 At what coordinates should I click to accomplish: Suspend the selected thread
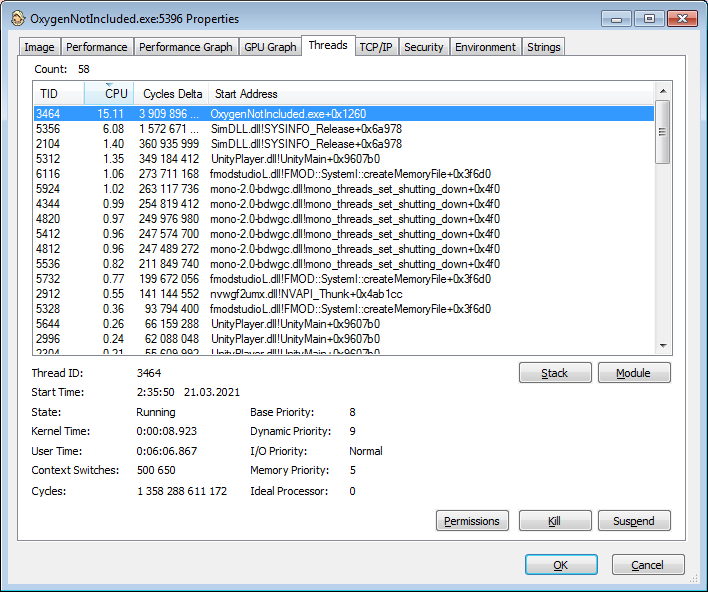click(x=634, y=521)
